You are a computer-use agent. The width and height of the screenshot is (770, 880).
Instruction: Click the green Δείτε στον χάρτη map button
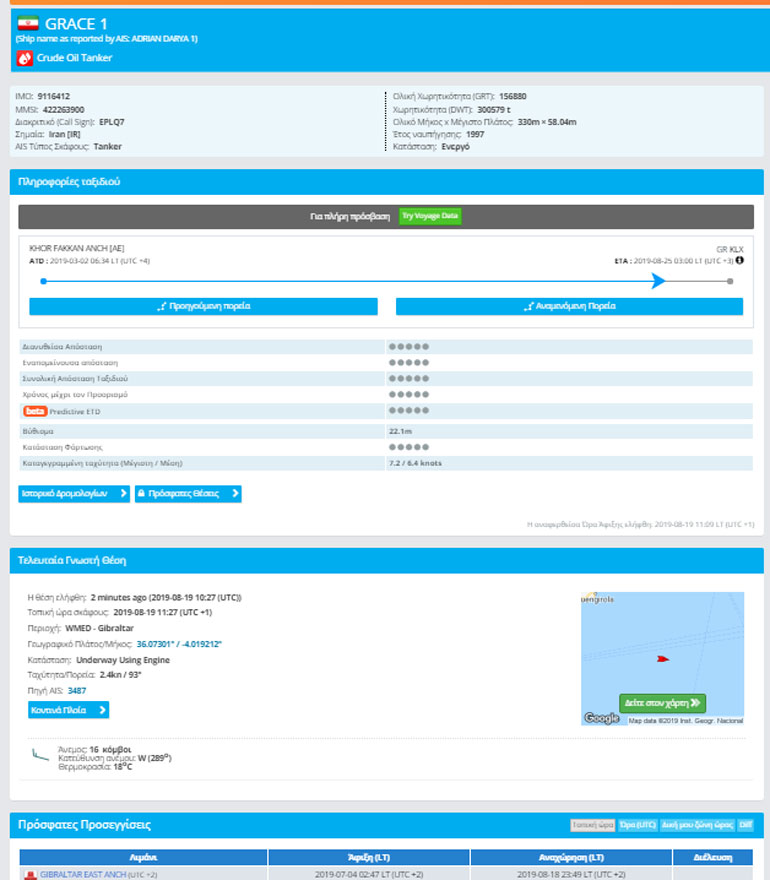click(662, 702)
